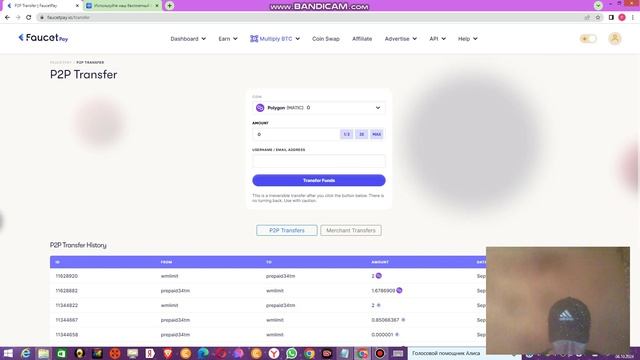
Task: Open the Multiply BTC menu
Action: (275, 39)
